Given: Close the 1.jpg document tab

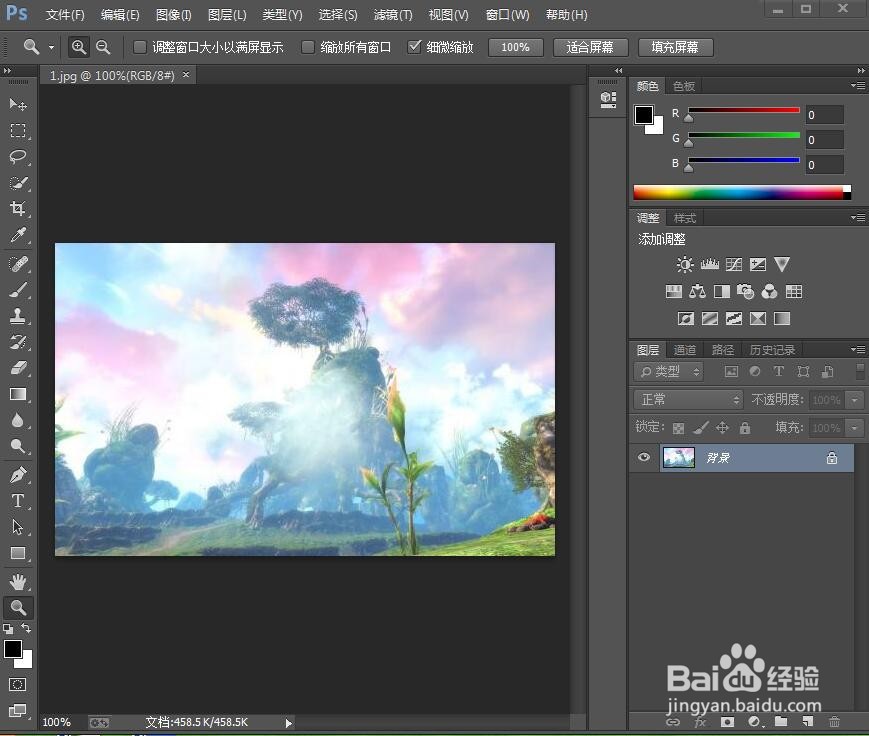Looking at the screenshot, I should [x=186, y=74].
